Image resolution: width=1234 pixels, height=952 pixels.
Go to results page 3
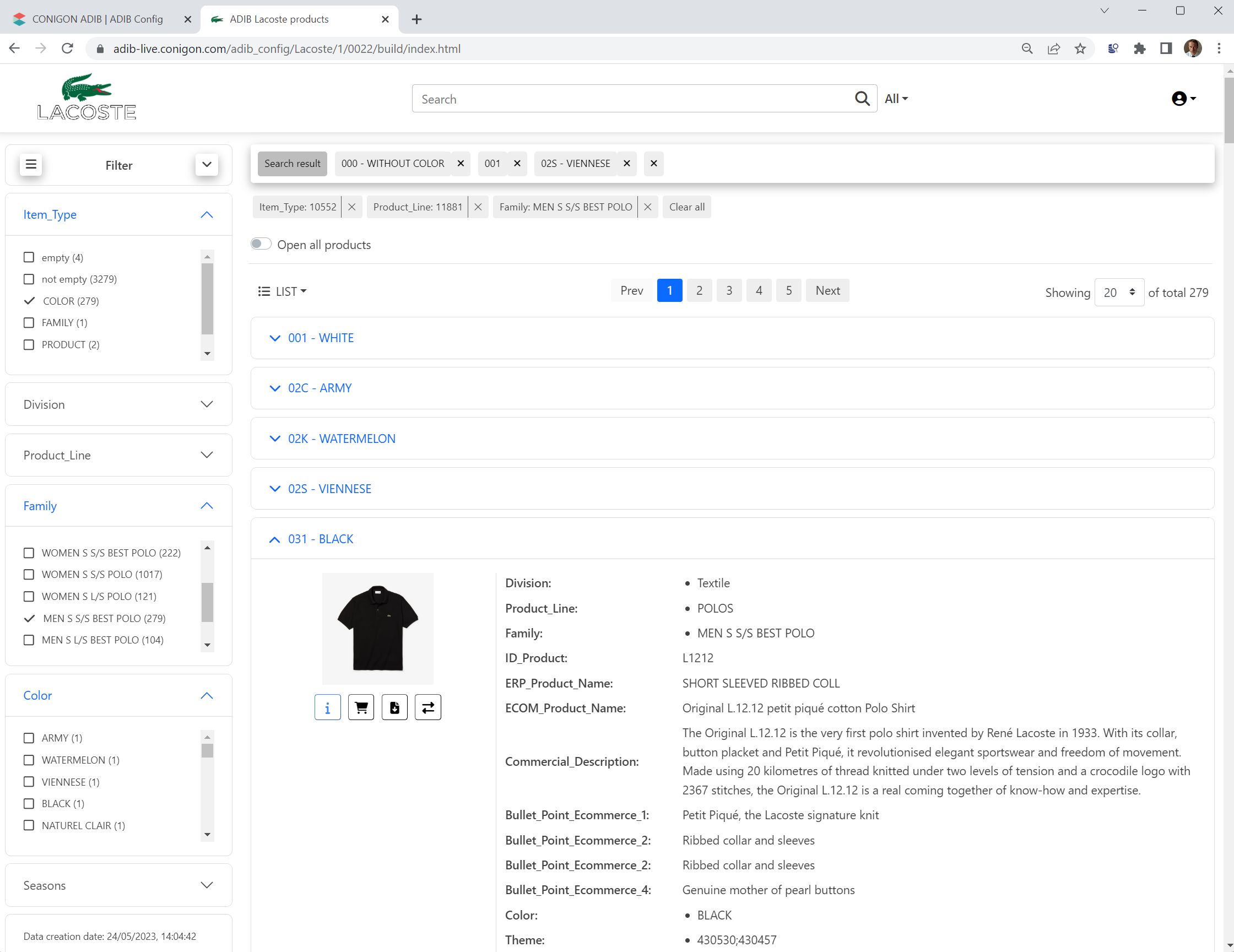(x=729, y=290)
